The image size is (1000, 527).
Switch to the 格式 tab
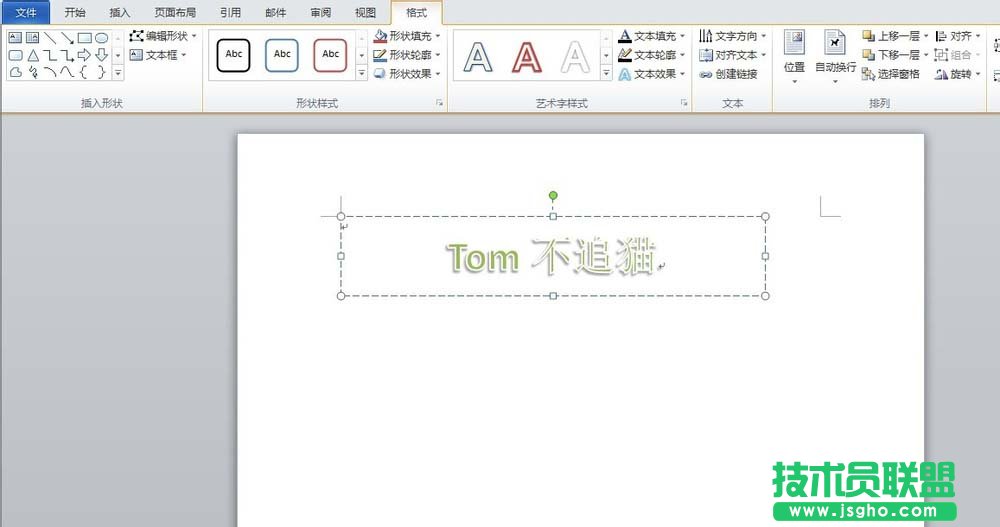coord(416,12)
